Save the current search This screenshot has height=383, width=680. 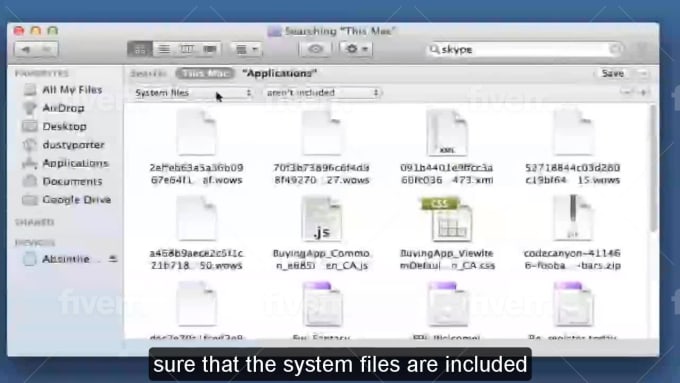pyautogui.click(x=612, y=73)
